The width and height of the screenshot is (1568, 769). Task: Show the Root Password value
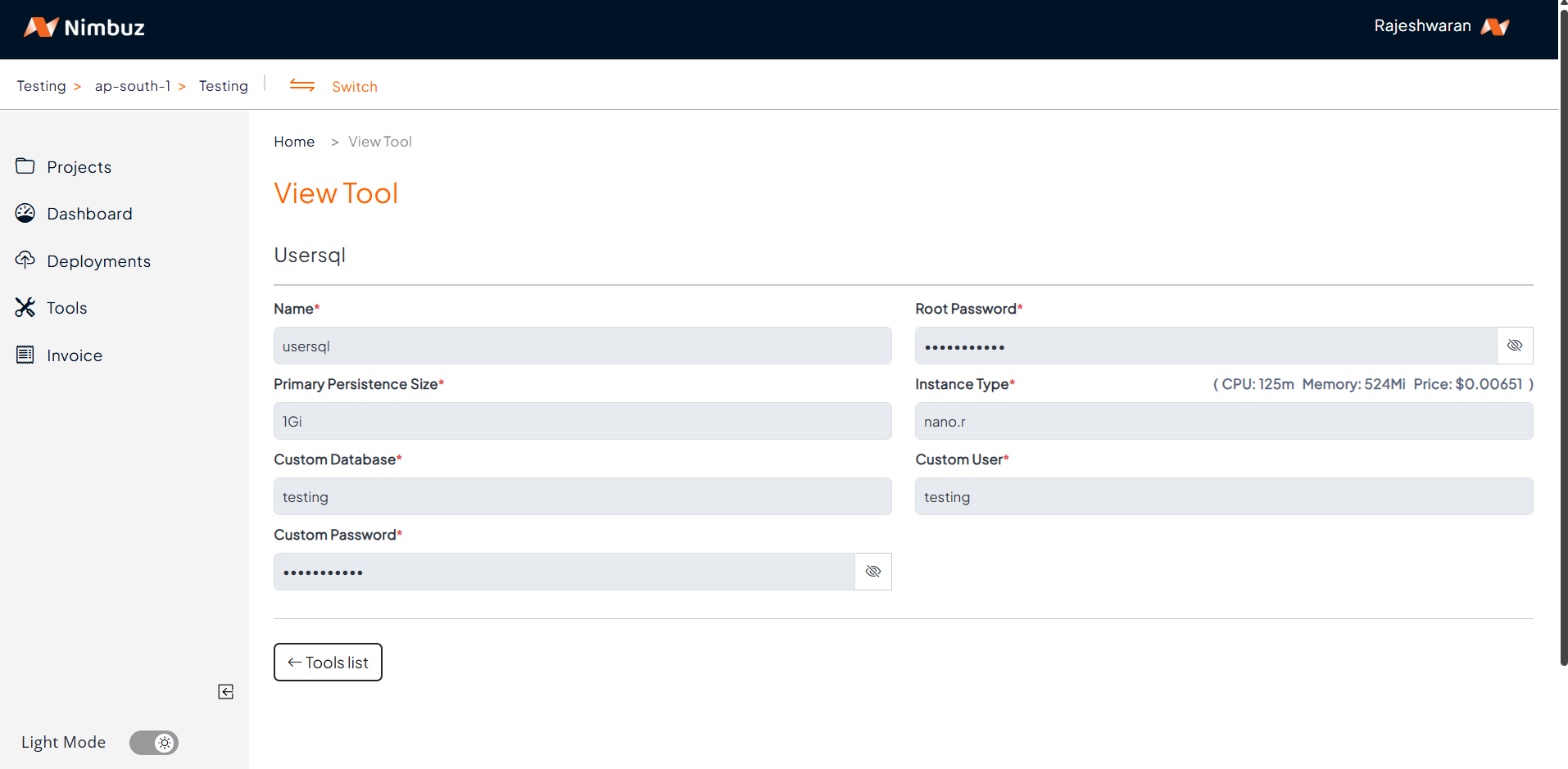pos(1515,346)
